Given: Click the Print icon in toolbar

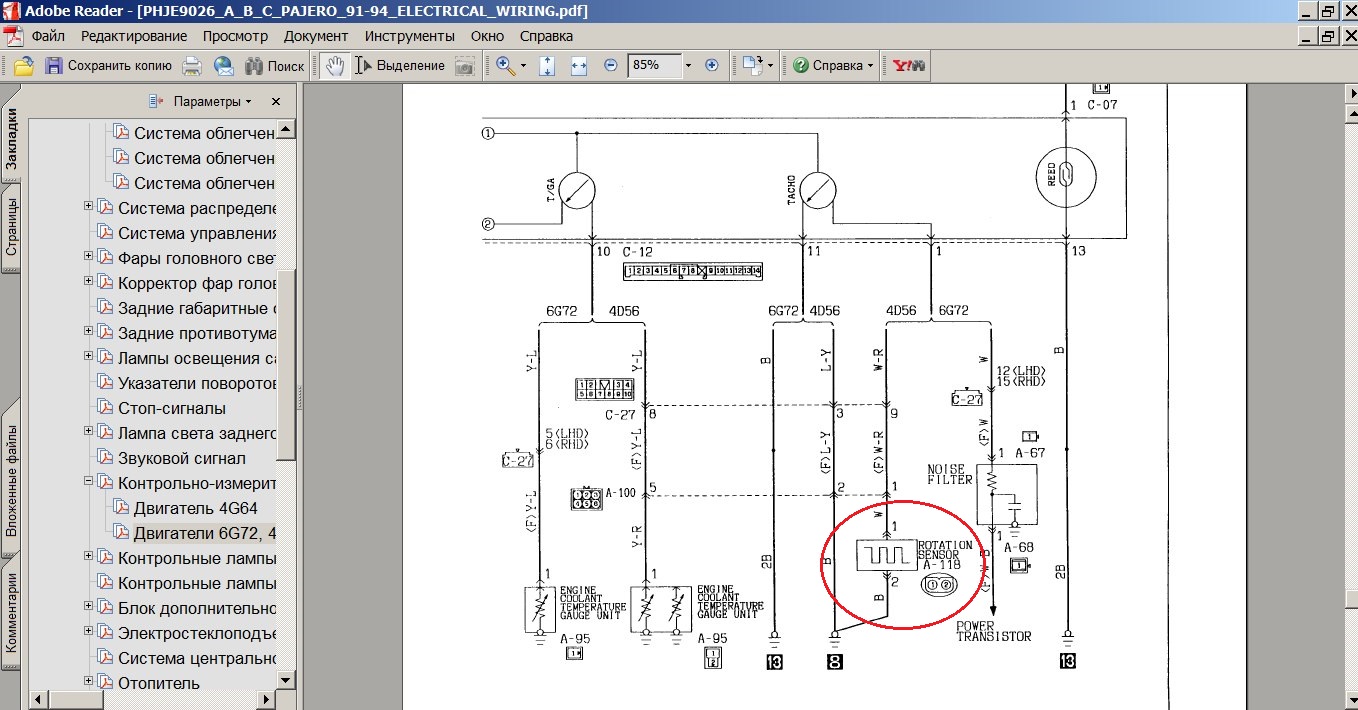Looking at the screenshot, I should [x=192, y=66].
